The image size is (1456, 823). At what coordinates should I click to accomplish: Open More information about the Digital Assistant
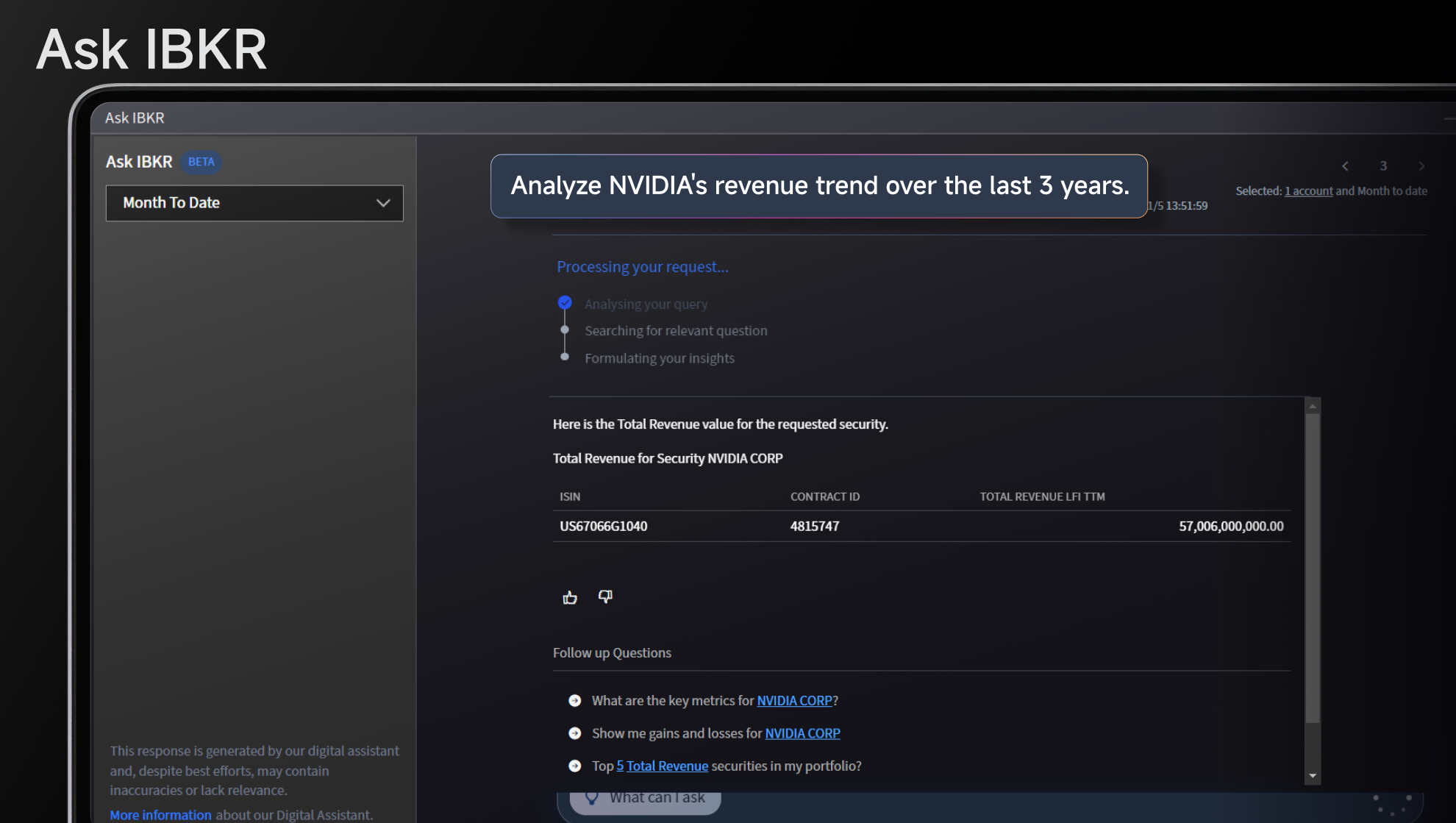160,815
